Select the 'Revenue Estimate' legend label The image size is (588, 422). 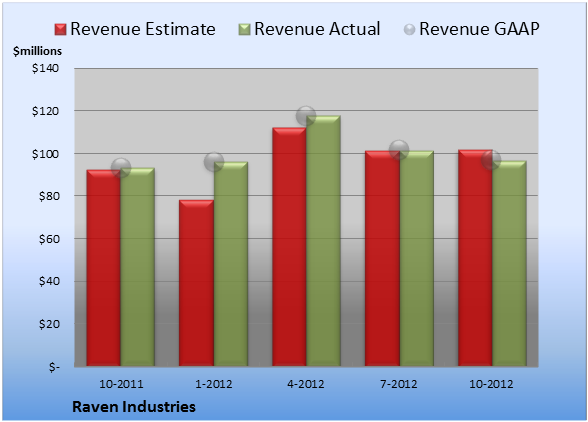pyautogui.click(x=143, y=29)
